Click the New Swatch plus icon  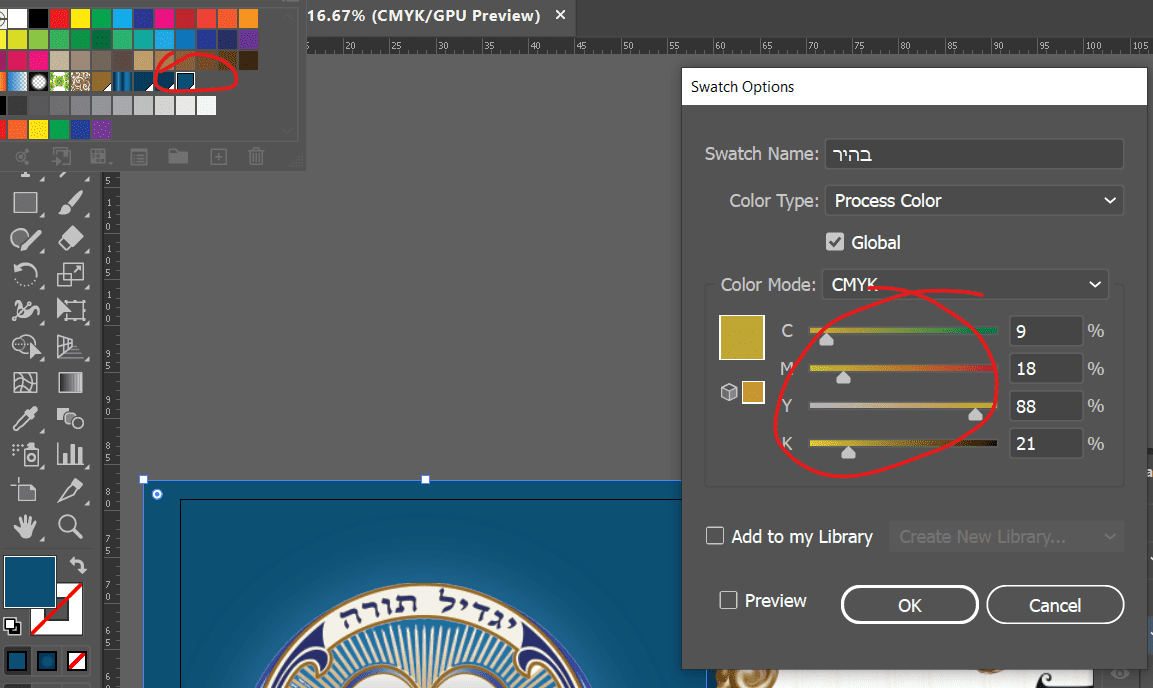point(218,157)
